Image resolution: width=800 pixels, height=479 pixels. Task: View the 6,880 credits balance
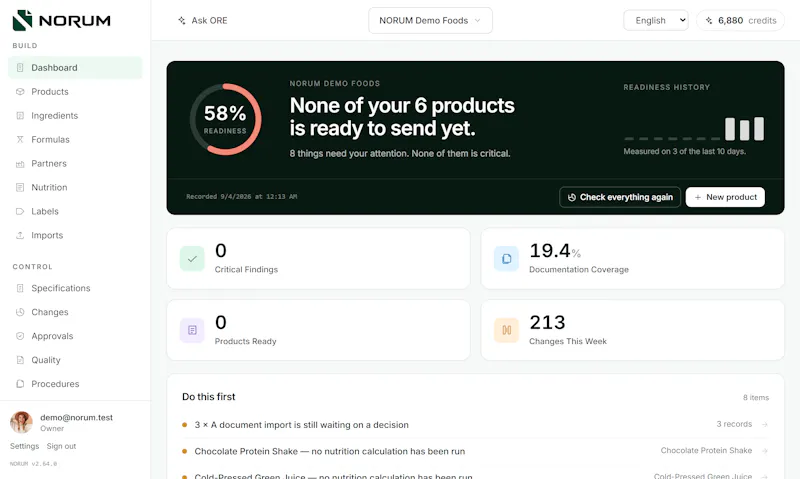coord(740,20)
